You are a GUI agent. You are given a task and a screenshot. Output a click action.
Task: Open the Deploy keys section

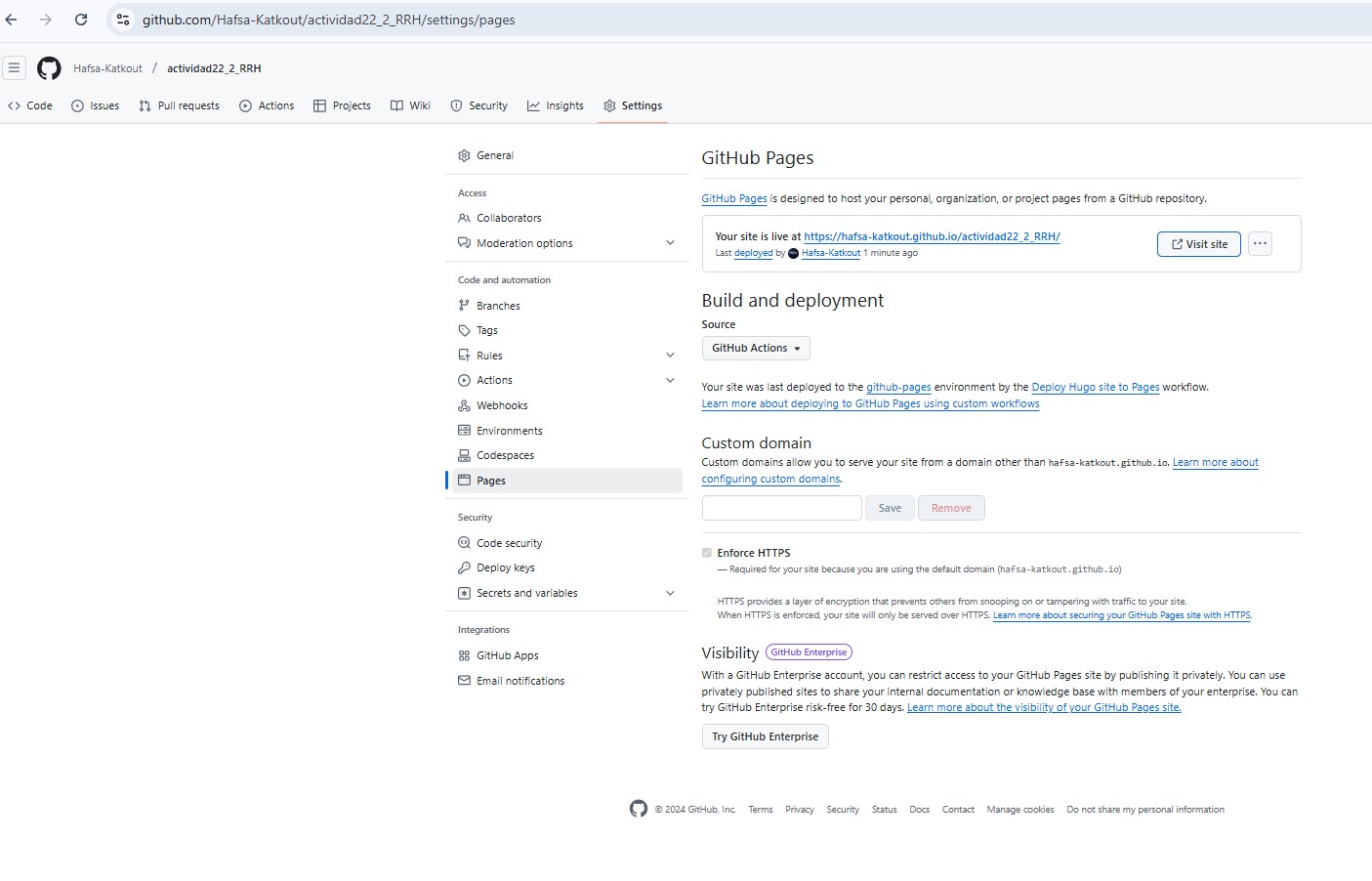(x=505, y=567)
